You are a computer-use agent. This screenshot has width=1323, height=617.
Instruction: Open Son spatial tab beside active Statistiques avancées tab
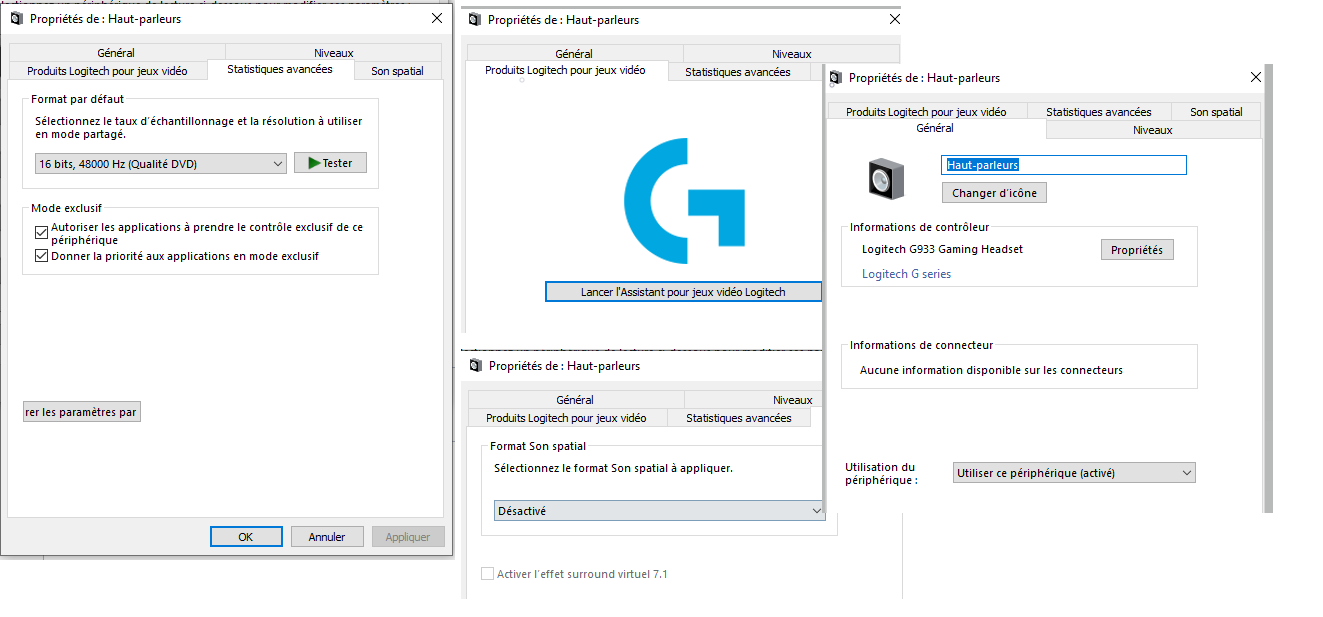point(397,71)
